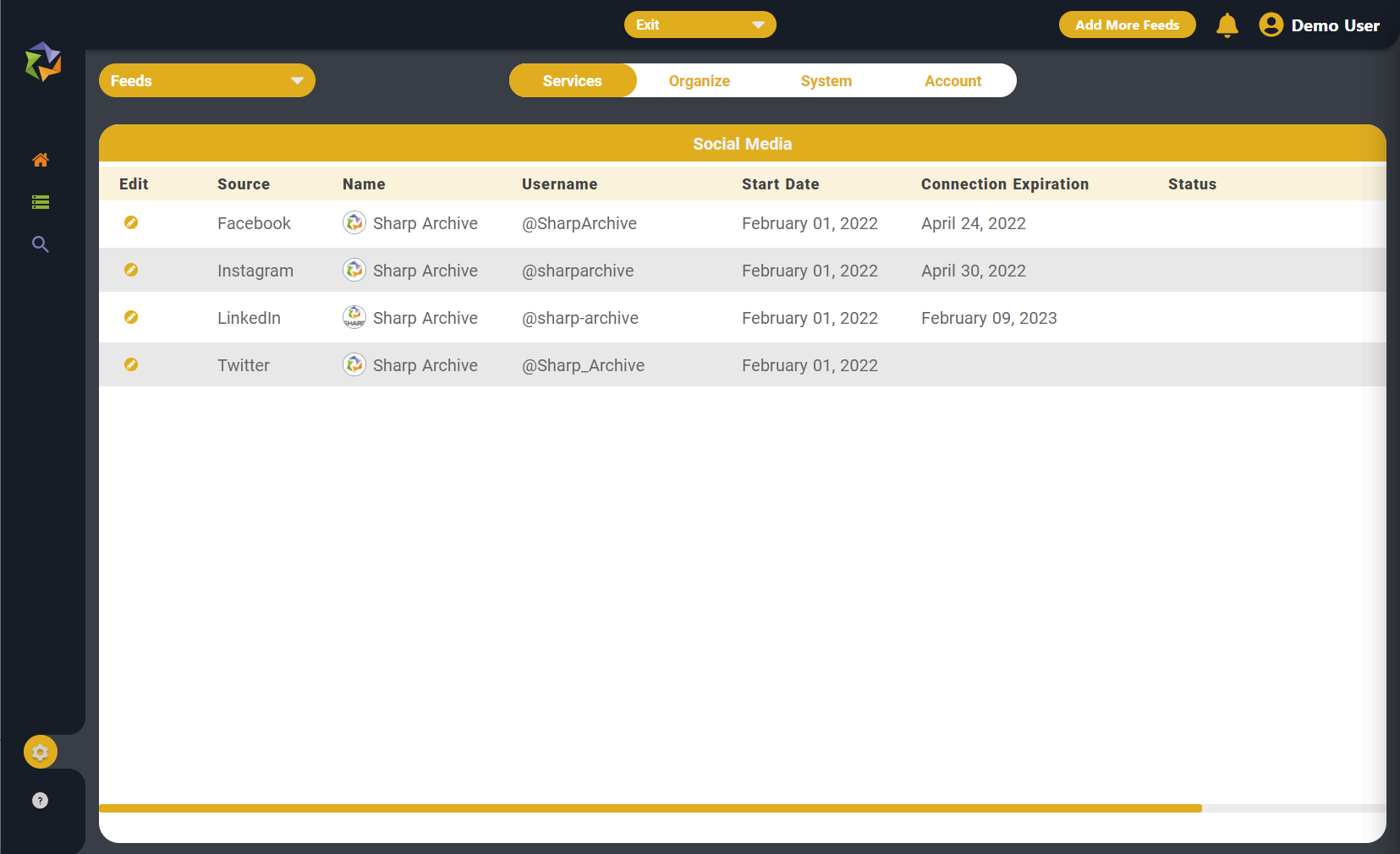Open the feed list icon in the sidebar
1400x854 pixels.
[40, 202]
